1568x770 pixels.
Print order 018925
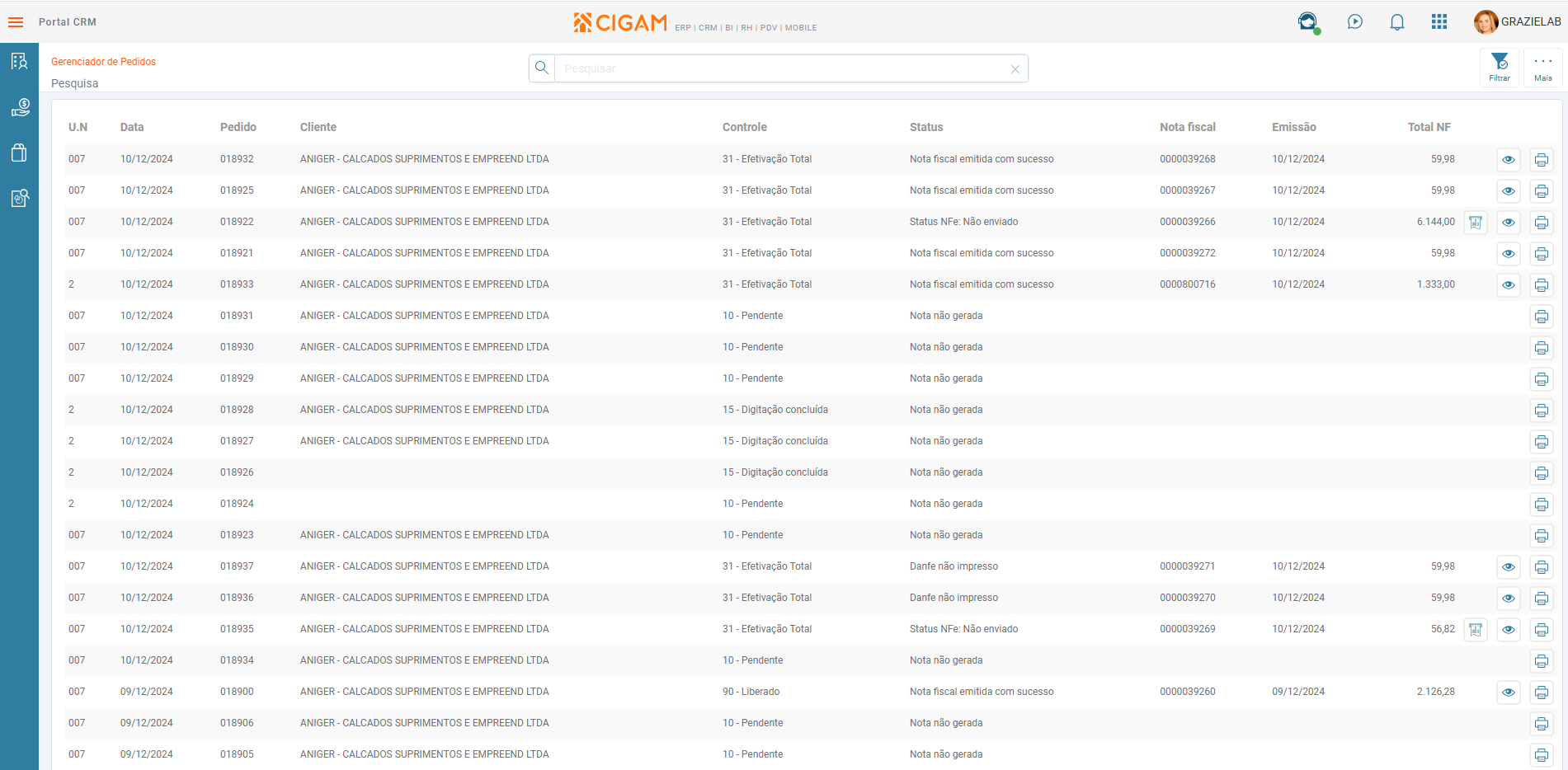pos(1542,191)
